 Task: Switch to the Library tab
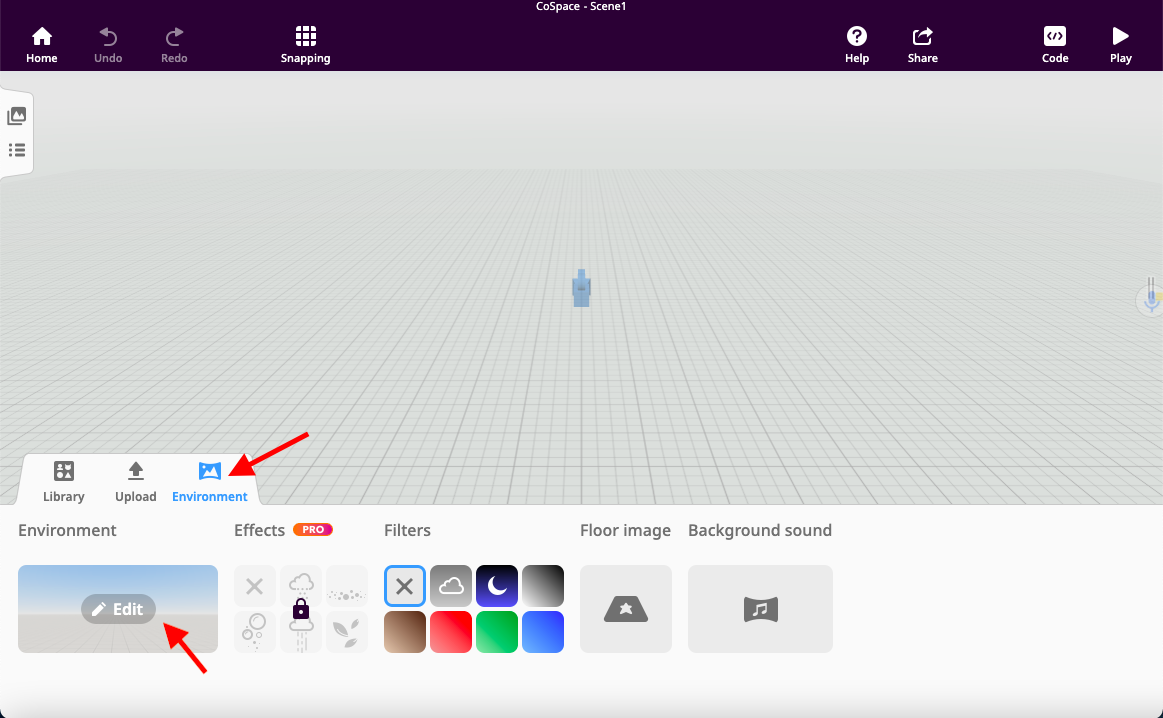(63, 481)
